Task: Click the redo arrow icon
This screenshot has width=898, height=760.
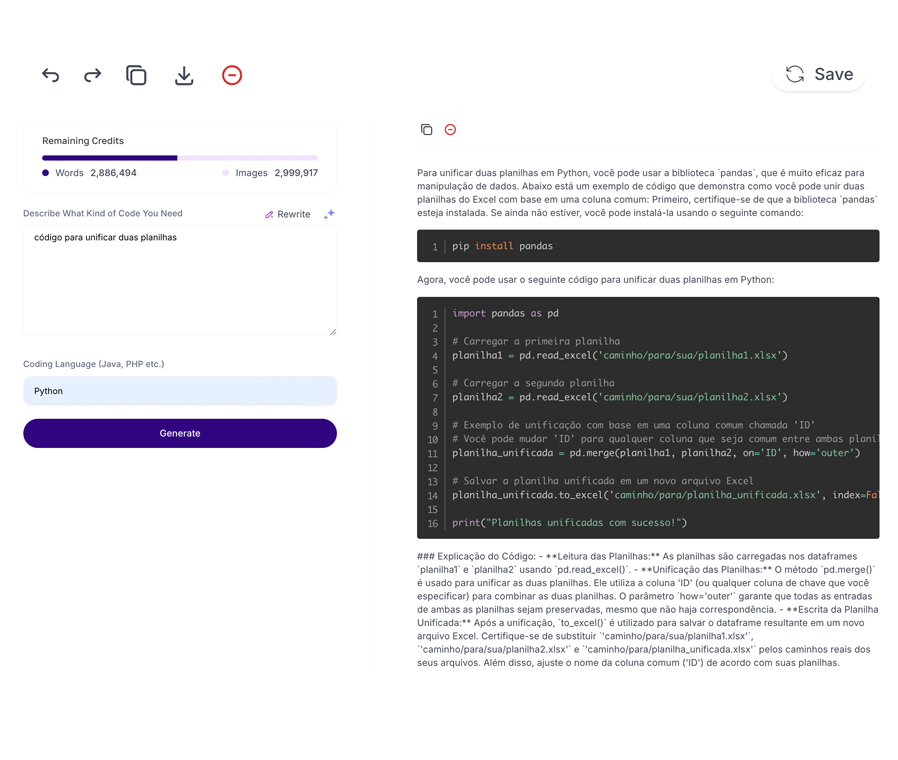Action: tap(92, 75)
